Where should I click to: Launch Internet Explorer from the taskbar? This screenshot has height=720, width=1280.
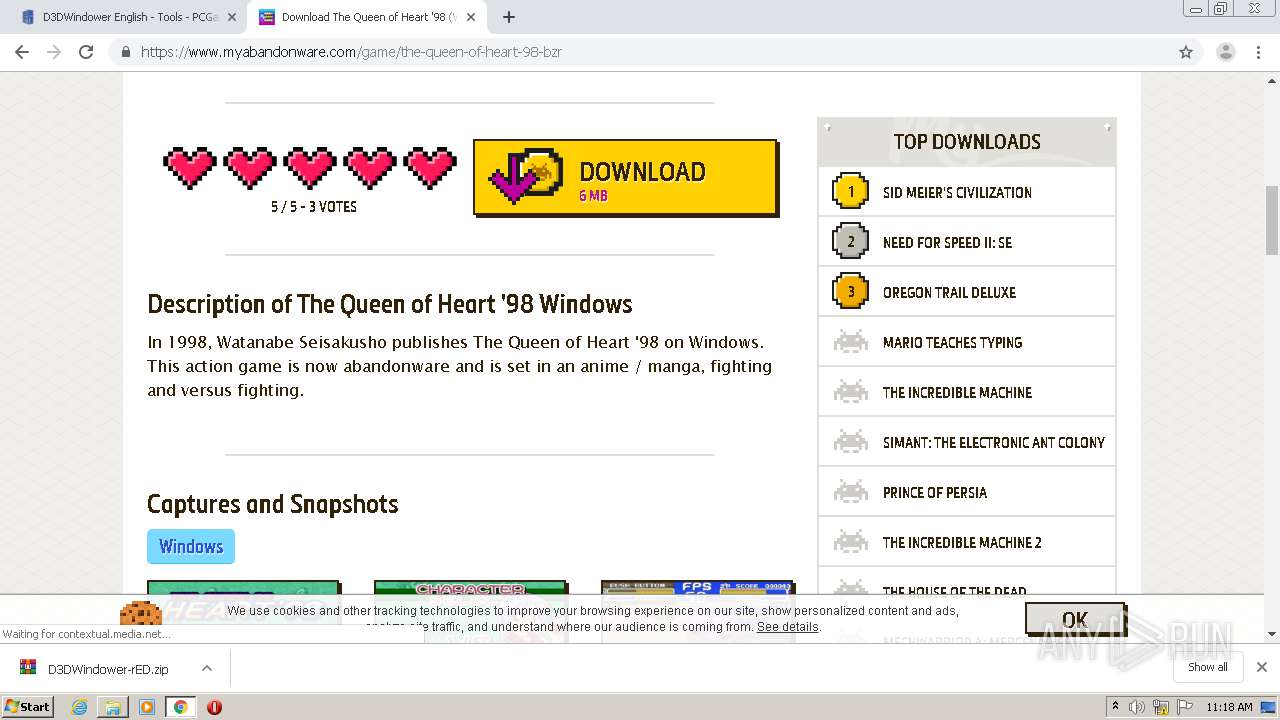[x=80, y=707]
